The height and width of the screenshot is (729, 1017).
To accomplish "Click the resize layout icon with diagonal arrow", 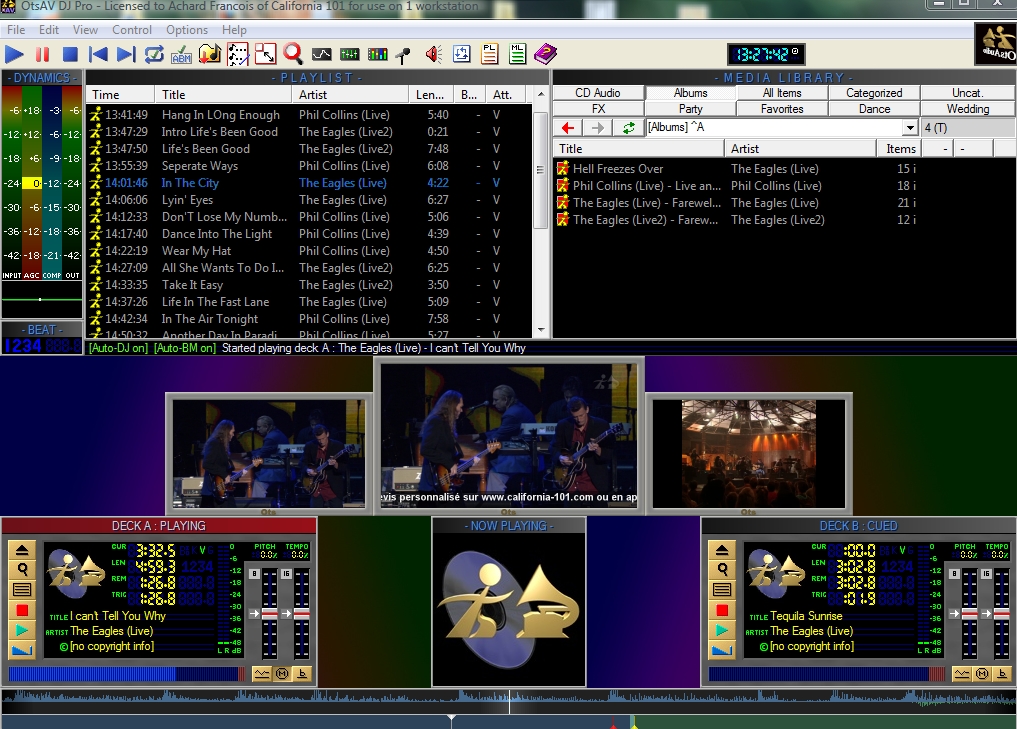I will pyautogui.click(x=265, y=54).
